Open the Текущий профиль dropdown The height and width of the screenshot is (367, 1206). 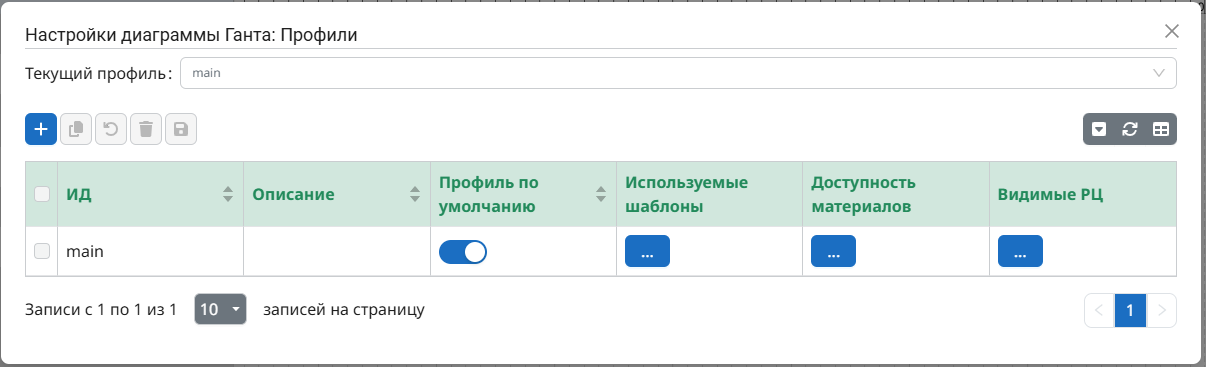[678, 73]
